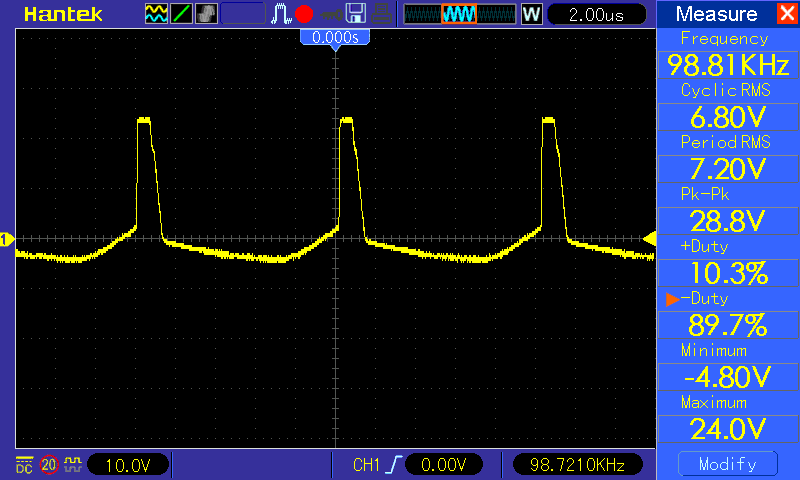800x480 pixels.
Task: Select the Cyclic RMS measurement label
Action: coord(726,90)
